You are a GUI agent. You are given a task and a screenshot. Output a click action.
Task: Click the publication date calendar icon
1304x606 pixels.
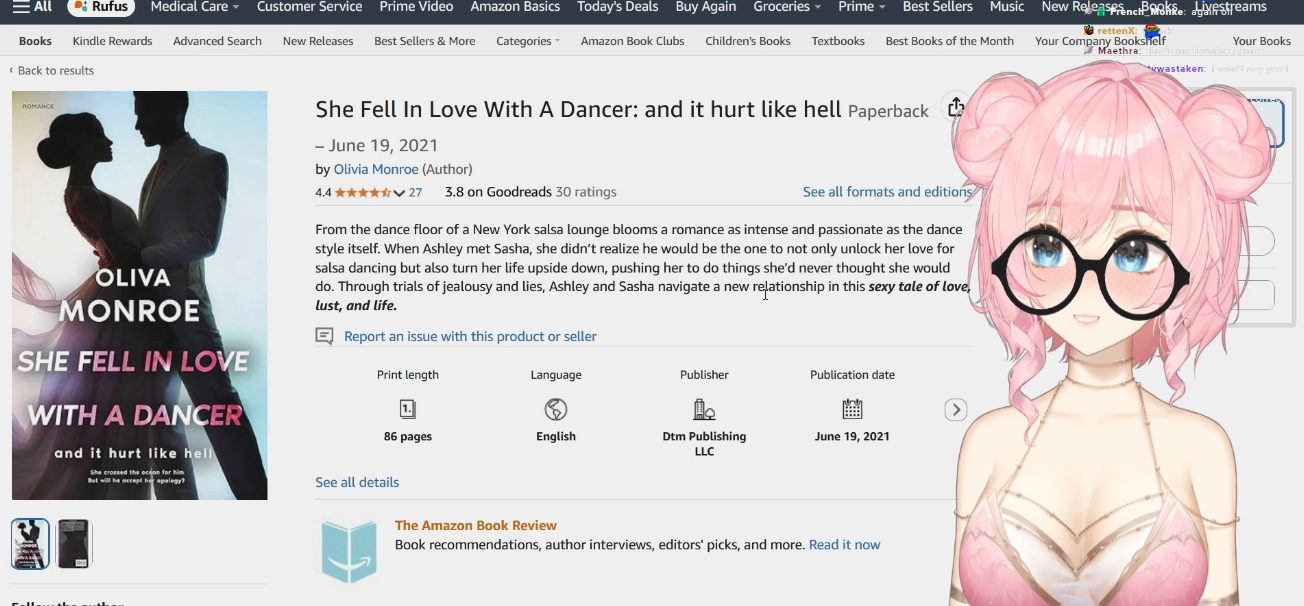point(852,409)
